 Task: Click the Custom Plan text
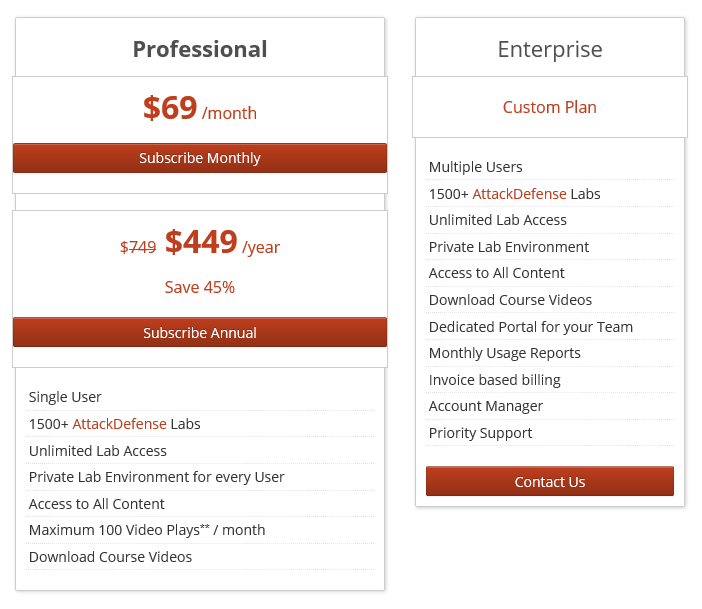coord(549,107)
